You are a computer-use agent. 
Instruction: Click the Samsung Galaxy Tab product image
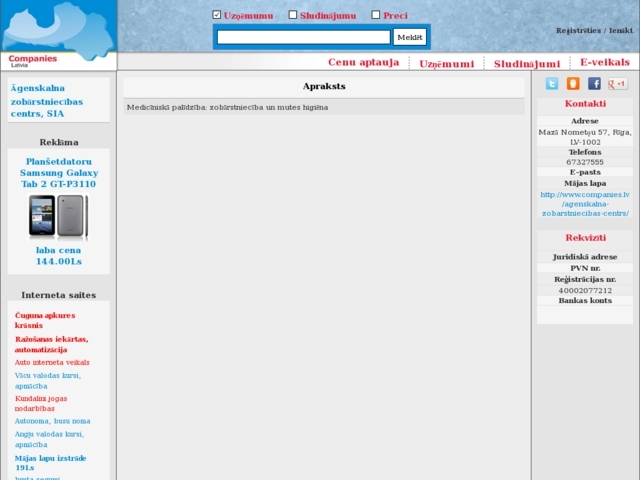tap(58, 216)
